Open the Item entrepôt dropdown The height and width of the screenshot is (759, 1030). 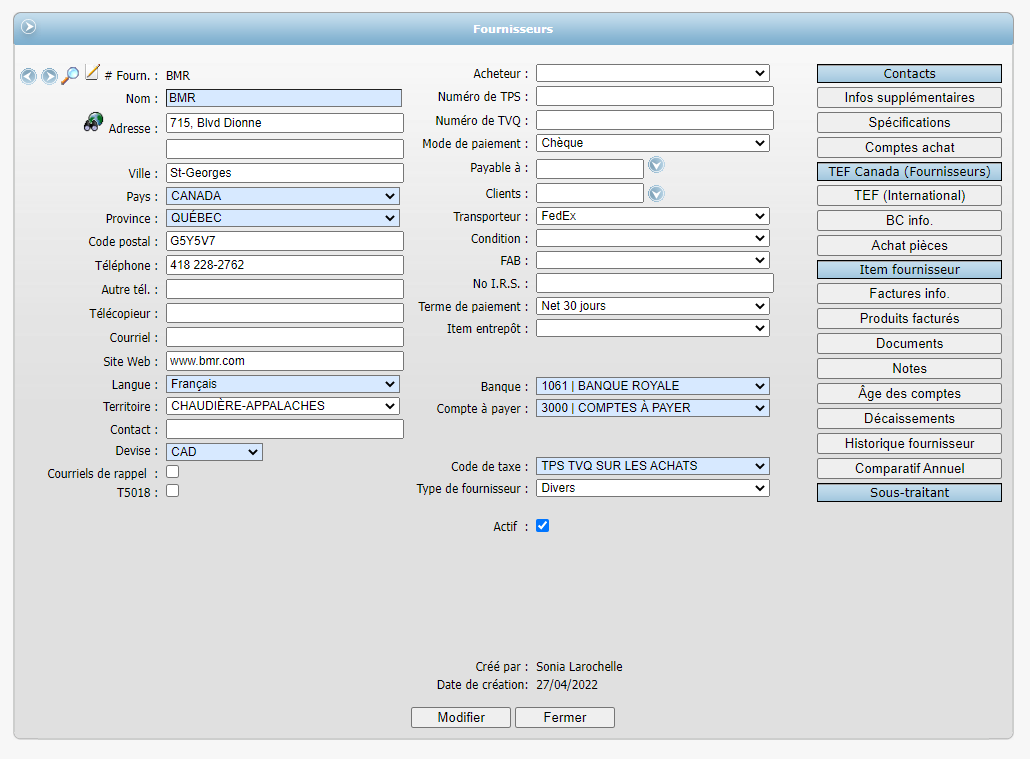click(x=653, y=328)
